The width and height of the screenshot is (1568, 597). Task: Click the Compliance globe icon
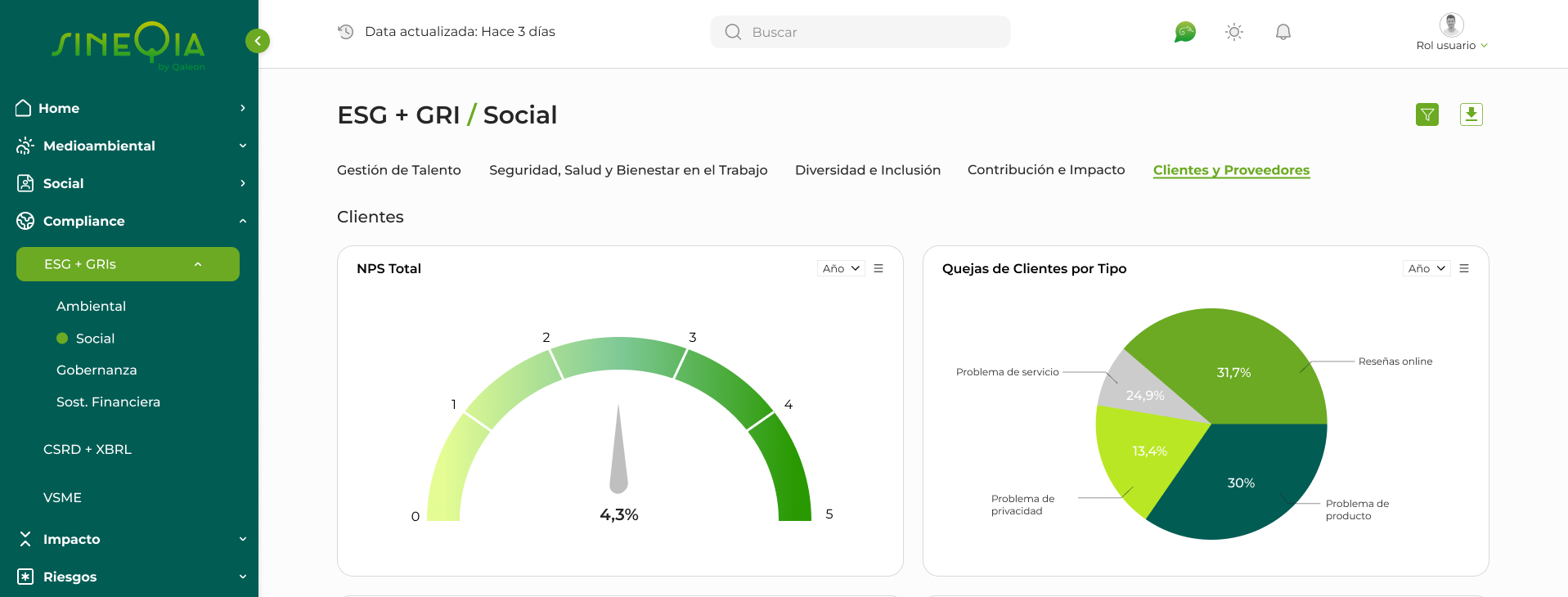(25, 221)
